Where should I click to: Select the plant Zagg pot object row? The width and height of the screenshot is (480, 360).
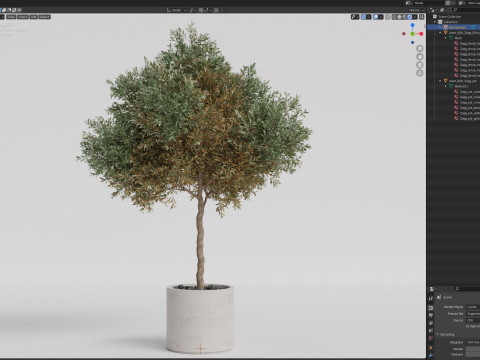point(454,81)
